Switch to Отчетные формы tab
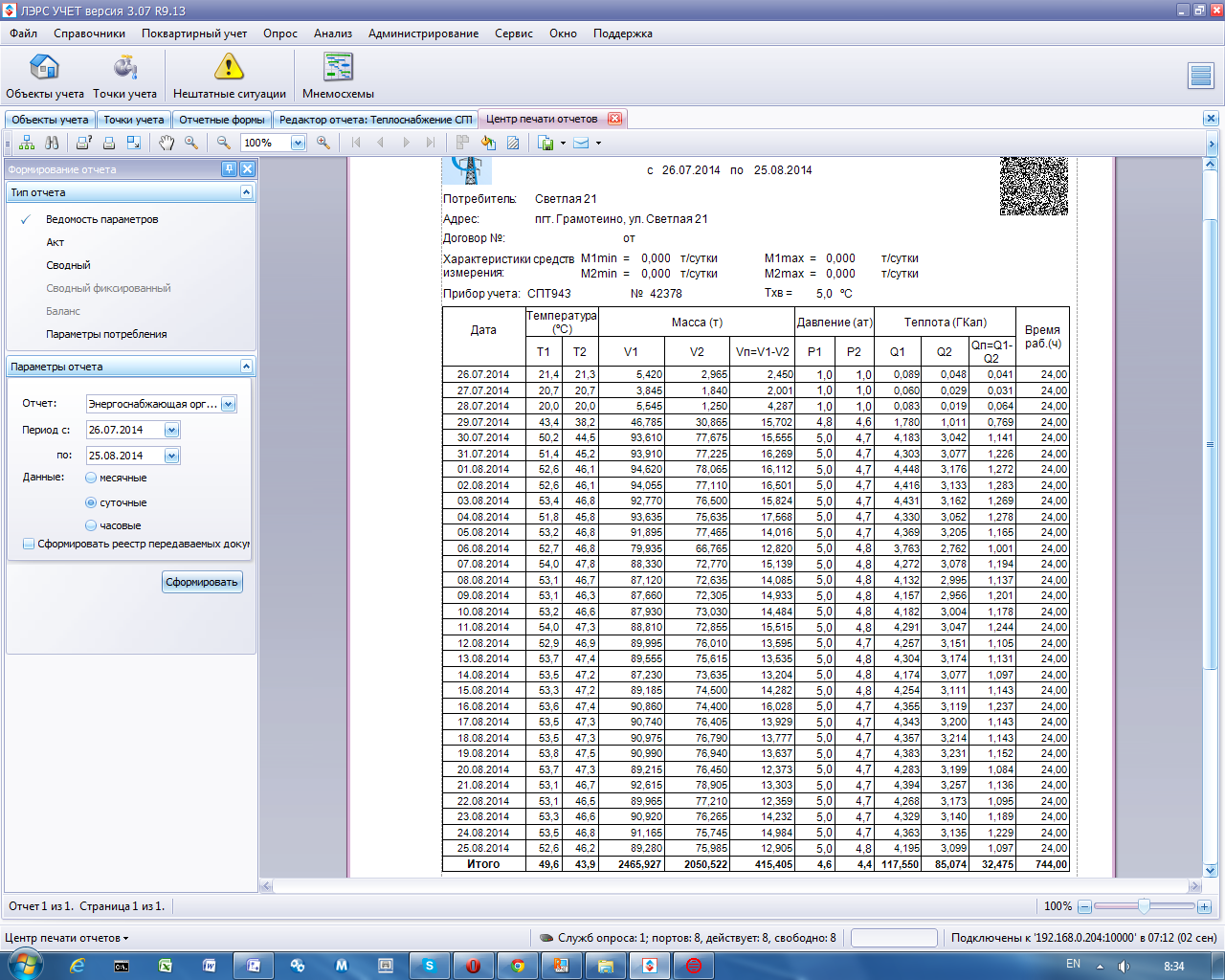The width and height of the screenshot is (1225, 980). point(222,120)
